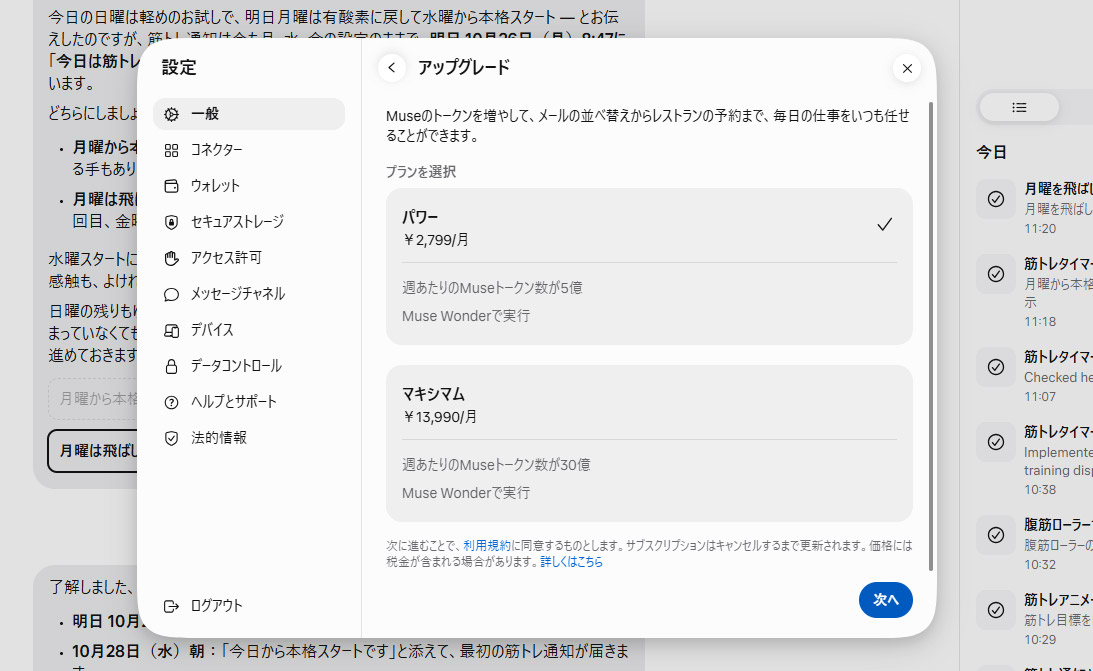Go back using the chevron beside アップグレード
This screenshot has width=1093, height=671.
[392, 68]
